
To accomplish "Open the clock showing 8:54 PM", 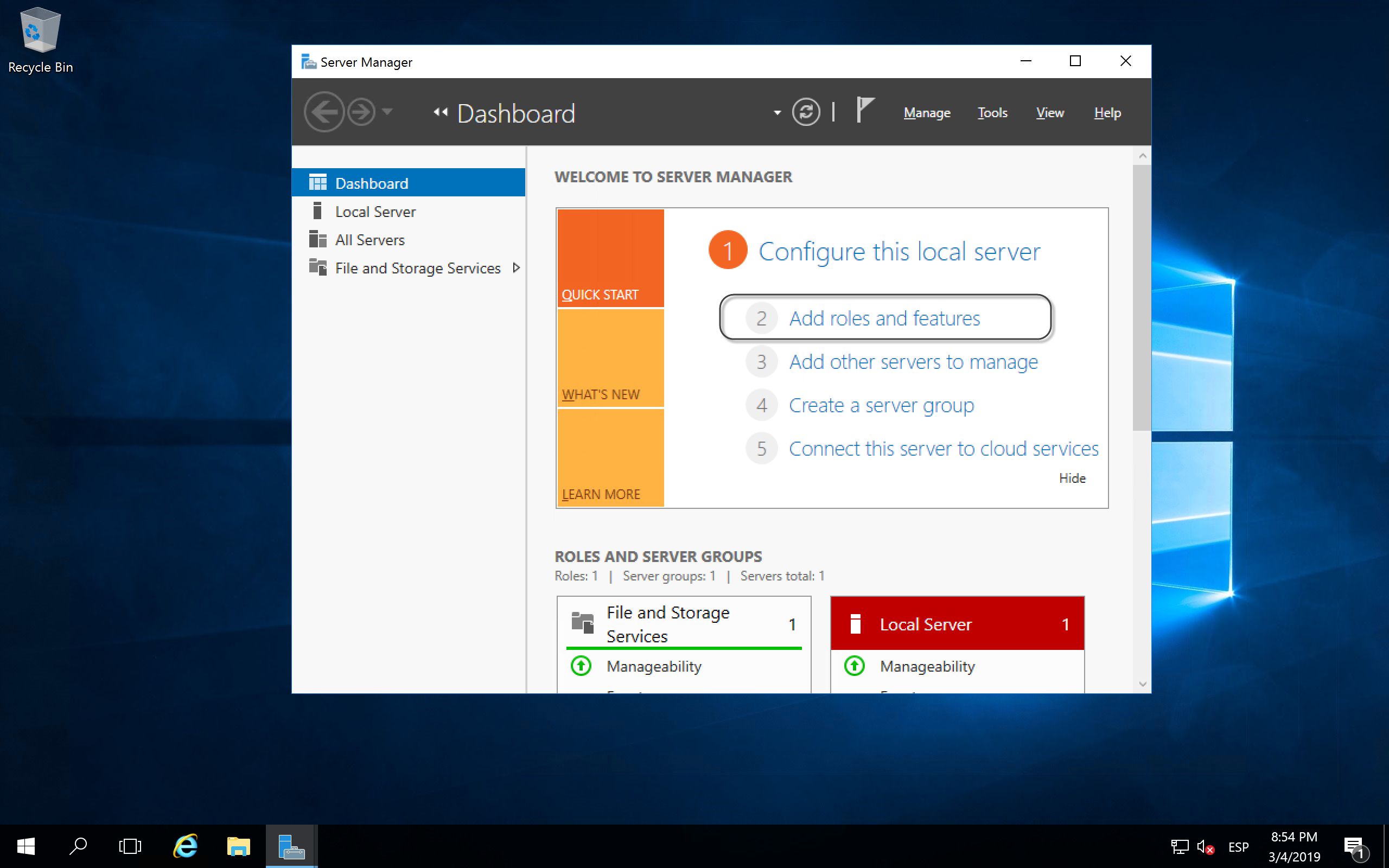I will [x=1294, y=847].
